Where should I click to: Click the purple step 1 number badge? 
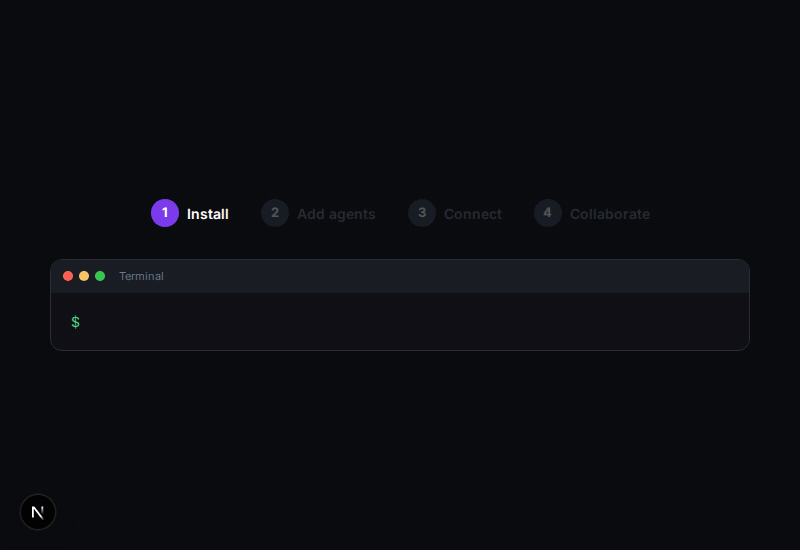165,213
